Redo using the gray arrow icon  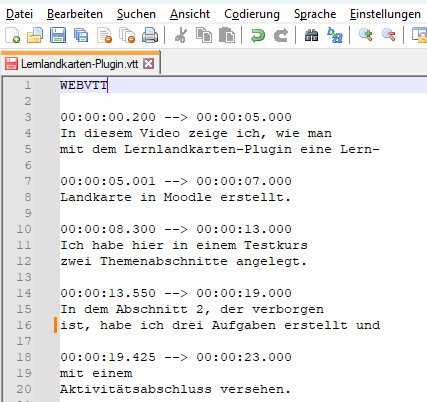pos(281,35)
